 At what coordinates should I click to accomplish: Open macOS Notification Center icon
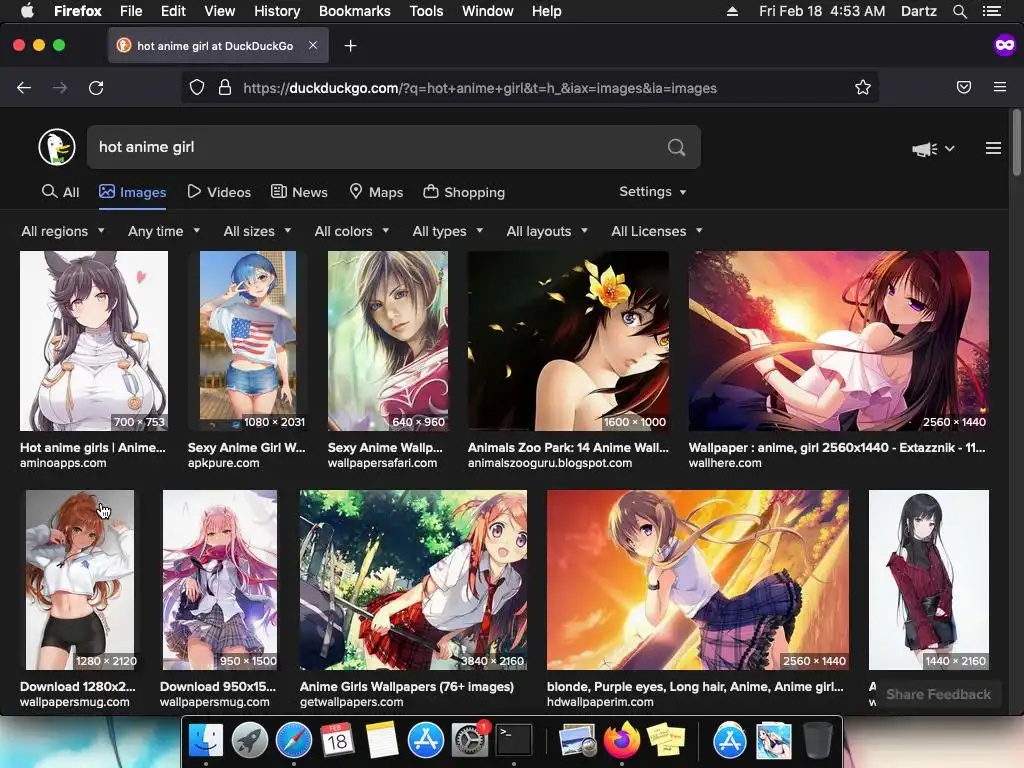tap(992, 11)
